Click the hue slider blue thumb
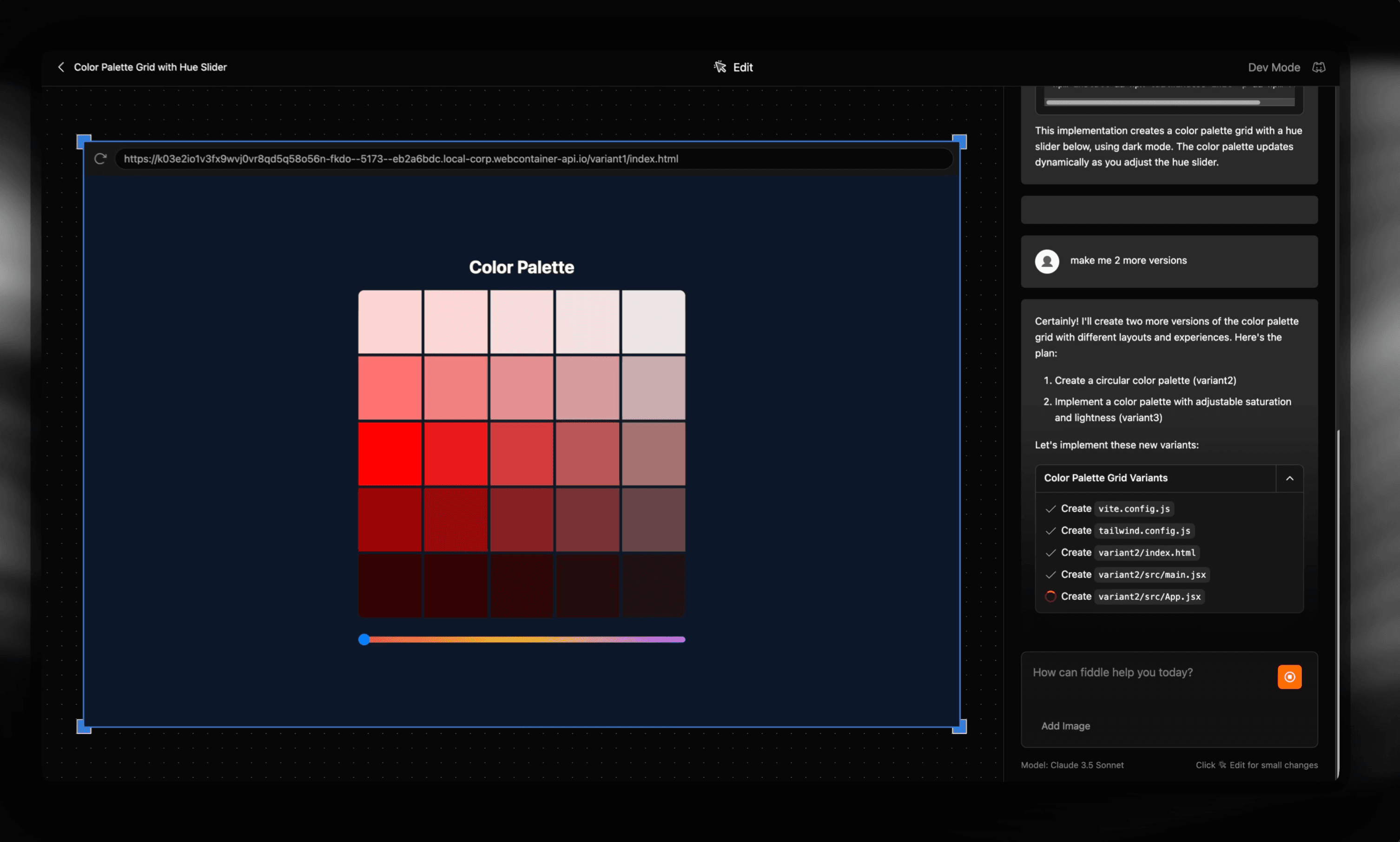Screen dimensions: 1400x842 [x=364, y=639]
